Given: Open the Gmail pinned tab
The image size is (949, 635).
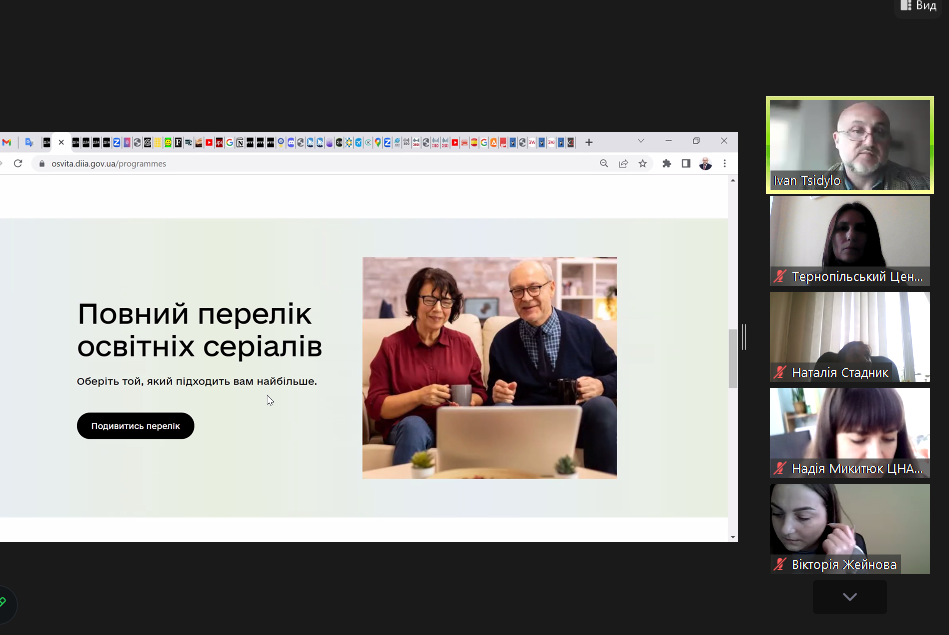Looking at the screenshot, I should (x=7, y=142).
